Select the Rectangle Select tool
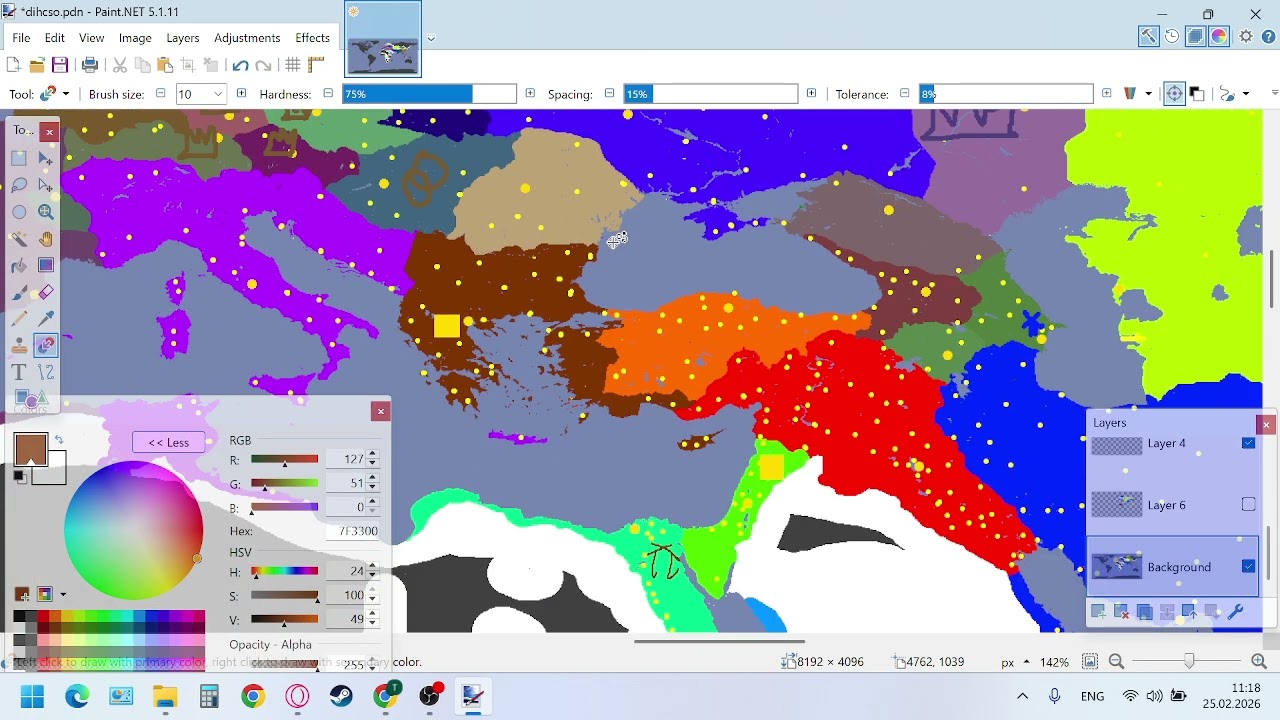Image resolution: width=1280 pixels, height=720 pixels. pos(19,158)
